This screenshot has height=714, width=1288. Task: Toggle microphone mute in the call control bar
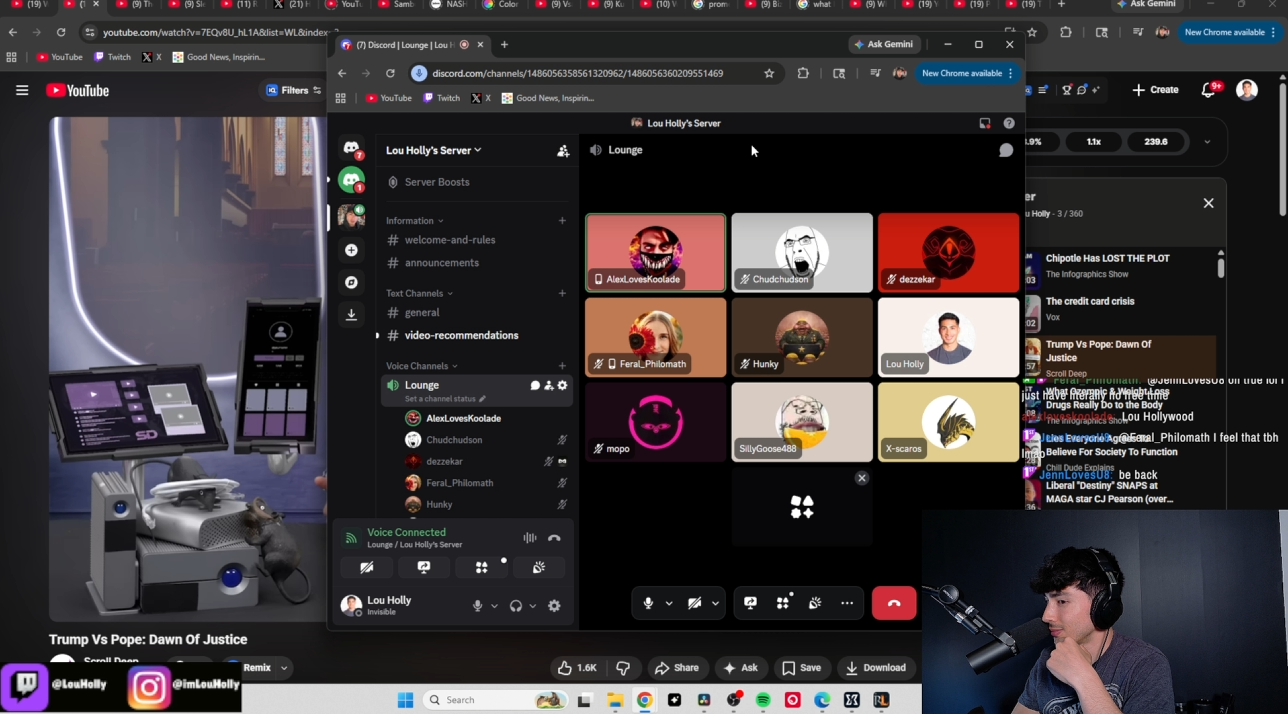tap(648, 603)
